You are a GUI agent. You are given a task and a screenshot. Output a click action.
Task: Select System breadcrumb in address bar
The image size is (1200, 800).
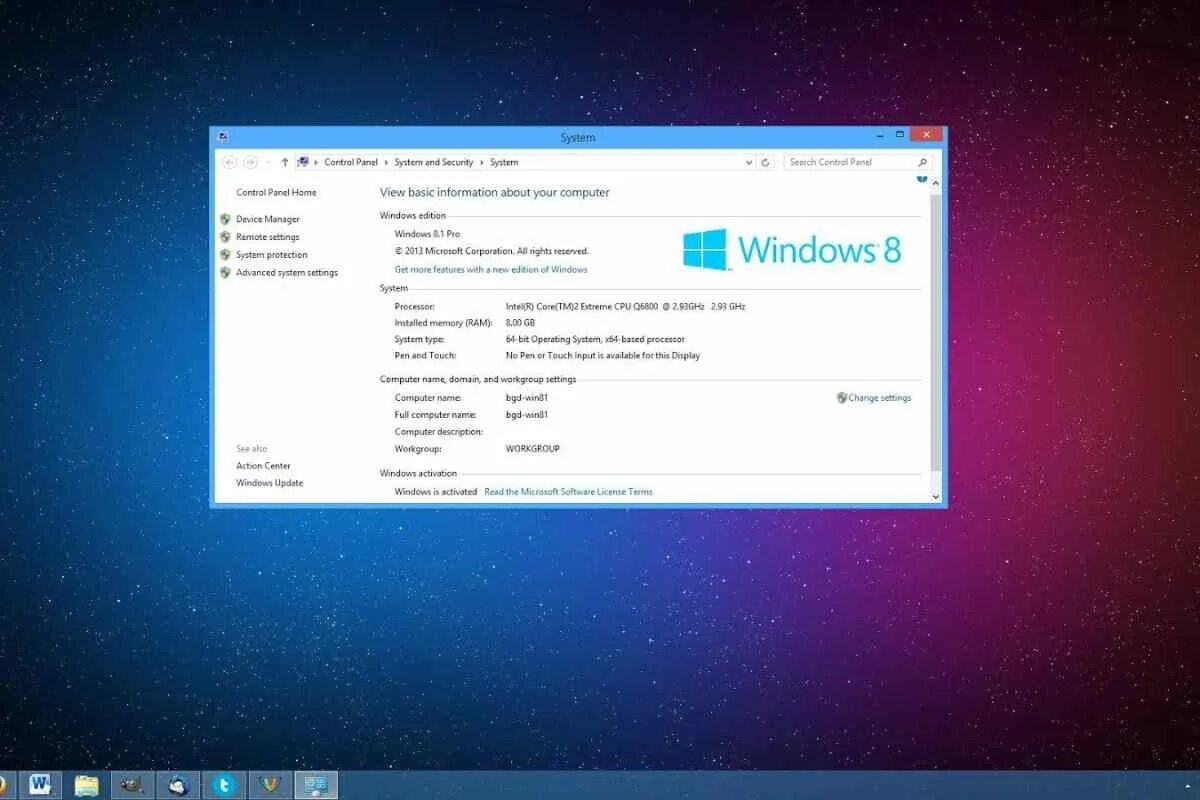pos(504,162)
